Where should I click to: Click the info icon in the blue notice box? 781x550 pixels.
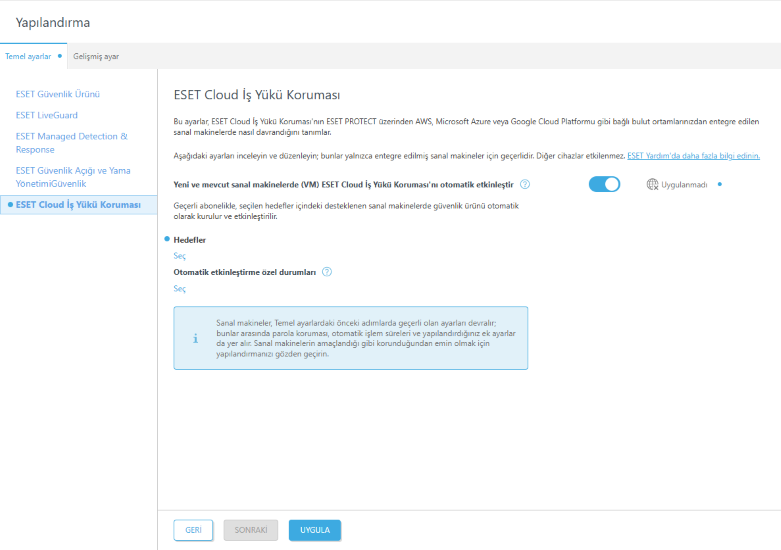(x=195, y=339)
